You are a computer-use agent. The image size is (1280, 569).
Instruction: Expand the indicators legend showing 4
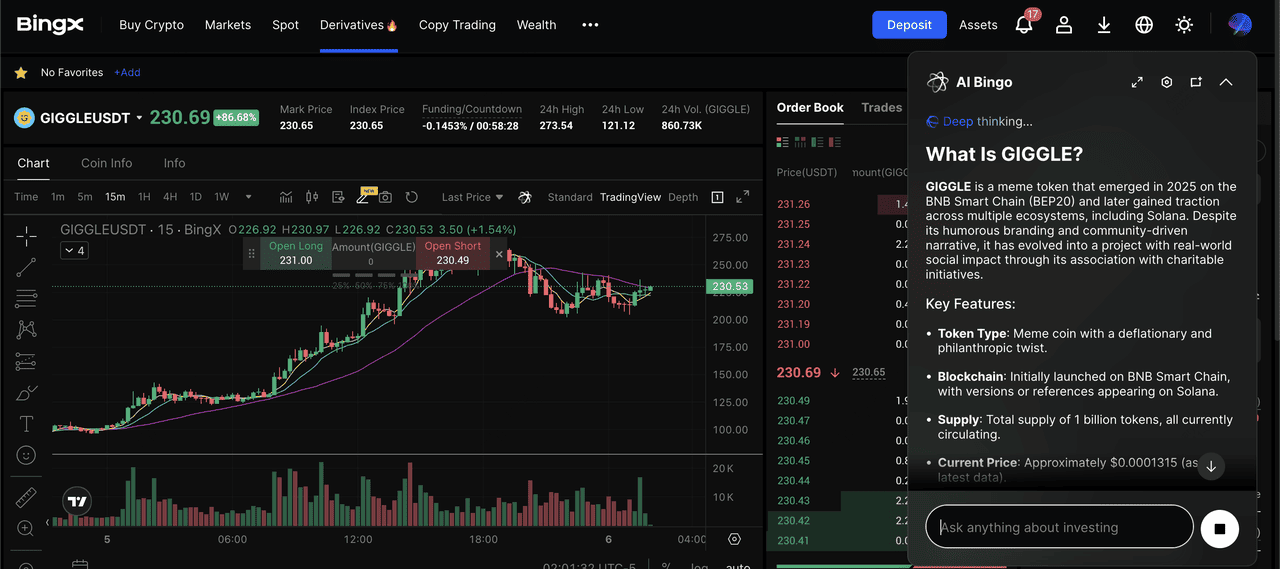tap(74, 250)
